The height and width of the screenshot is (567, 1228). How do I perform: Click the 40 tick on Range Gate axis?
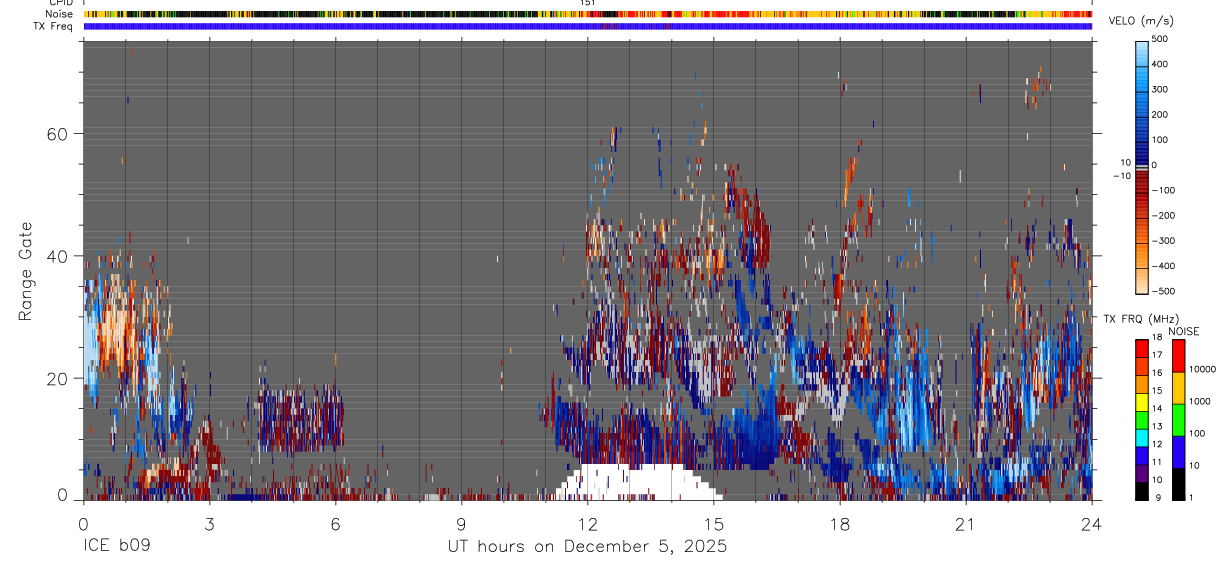pyautogui.click(x=58, y=256)
